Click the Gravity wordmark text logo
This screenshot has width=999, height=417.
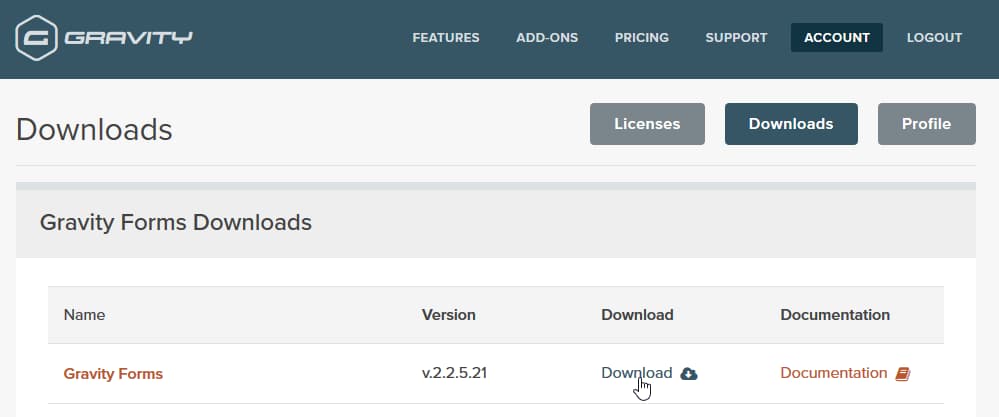pos(128,38)
